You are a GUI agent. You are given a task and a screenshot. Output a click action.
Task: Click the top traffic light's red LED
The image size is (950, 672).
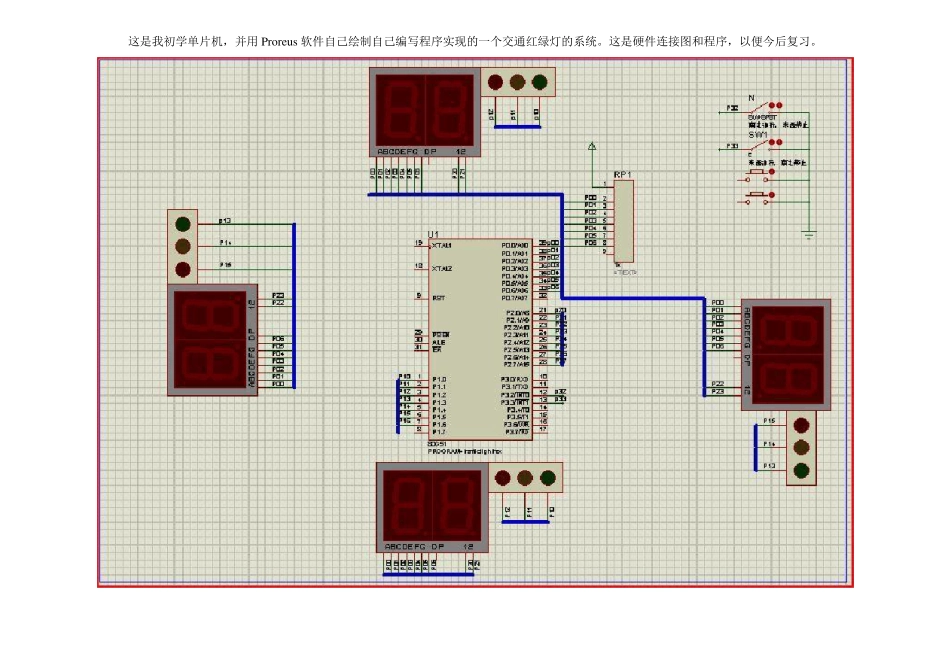(496, 82)
